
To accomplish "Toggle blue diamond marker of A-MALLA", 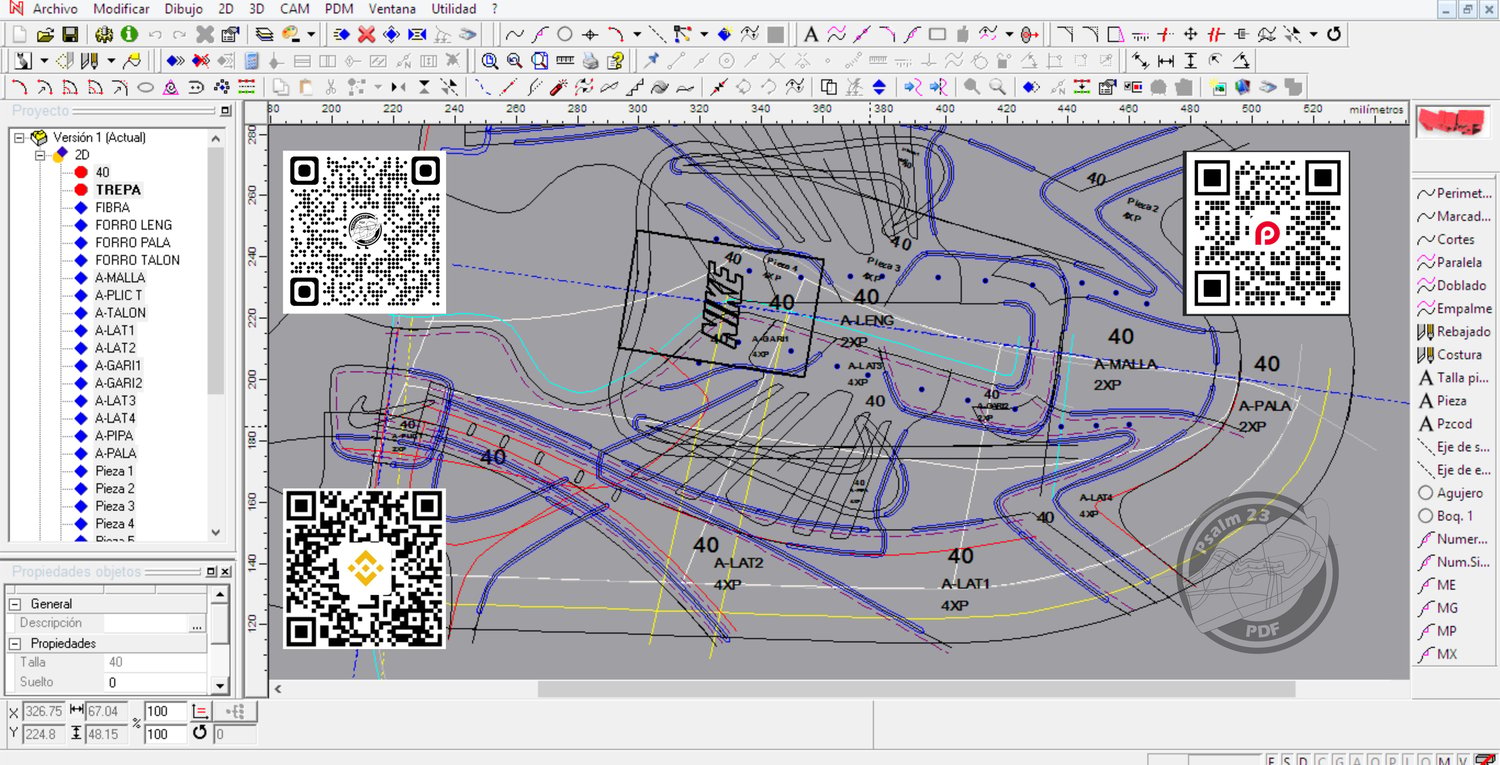I will pyautogui.click(x=82, y=277).
